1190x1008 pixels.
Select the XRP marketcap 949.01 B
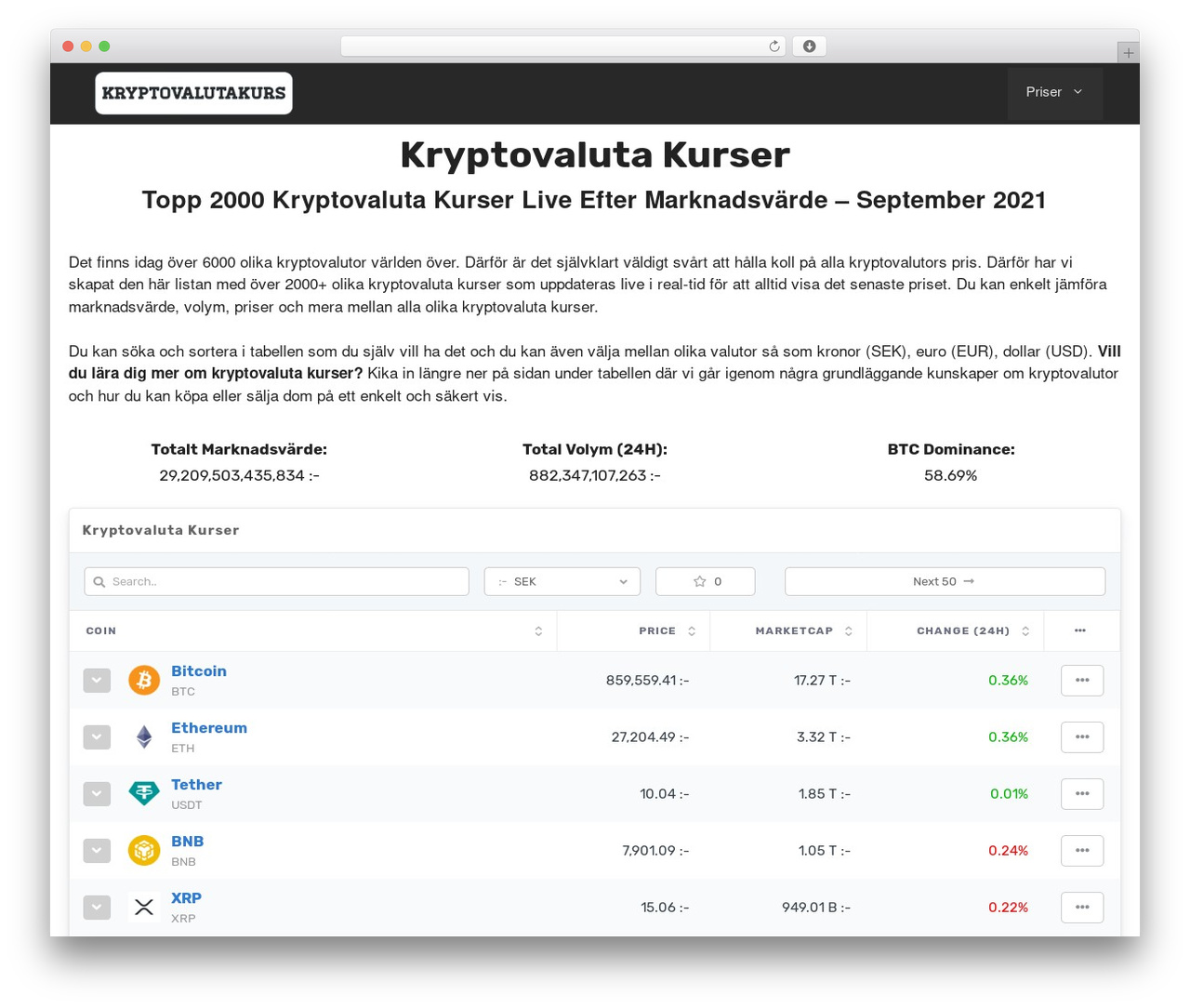pyautogui.click(x=810, y=908)
